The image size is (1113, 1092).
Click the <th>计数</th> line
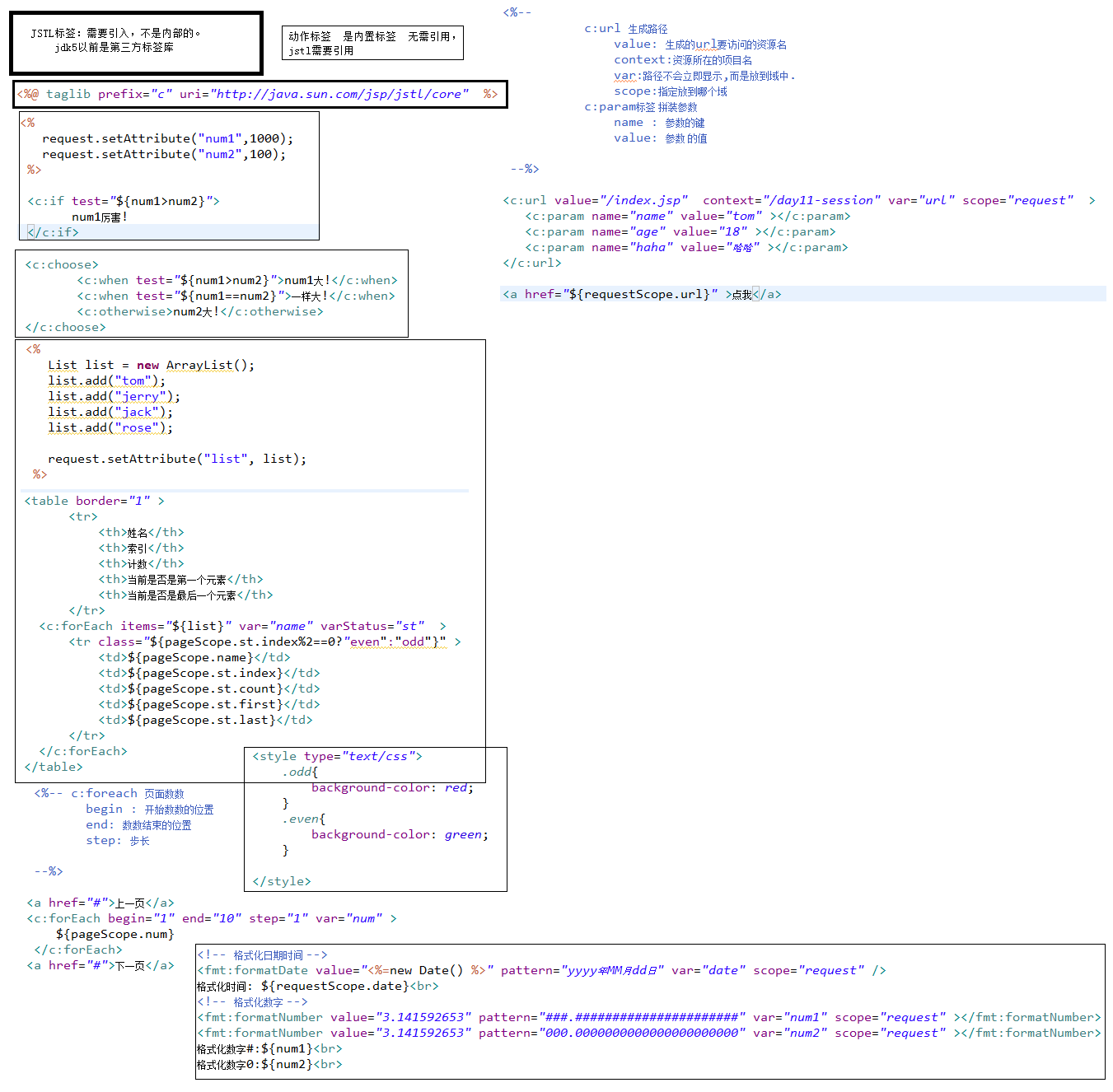[x=141, y=563]
